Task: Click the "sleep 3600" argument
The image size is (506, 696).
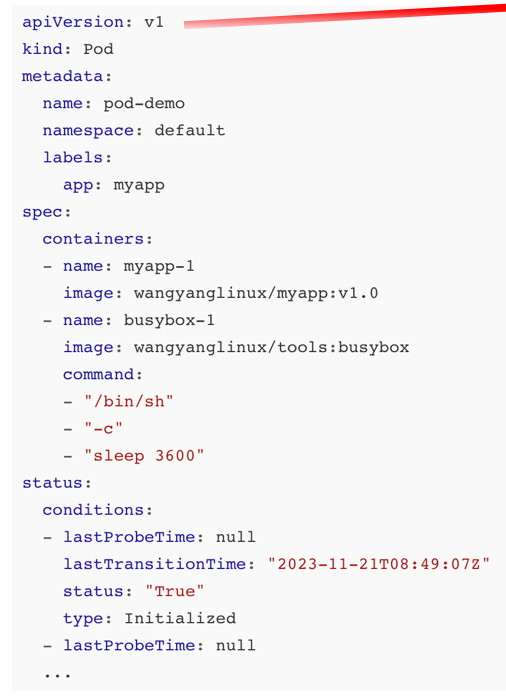Action: pos(144,456)
